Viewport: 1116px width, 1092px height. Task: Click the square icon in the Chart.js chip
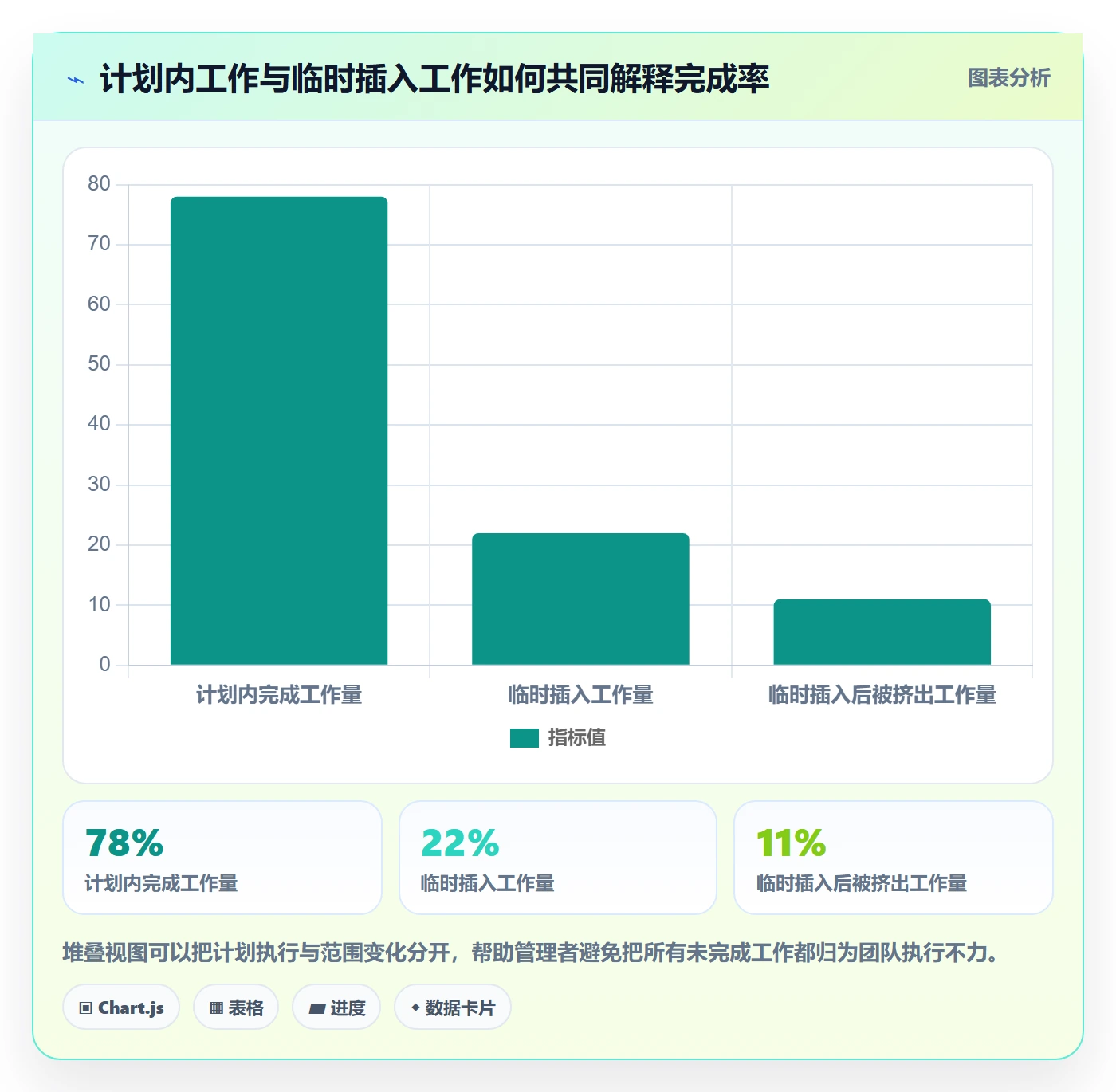(86, 1008)
